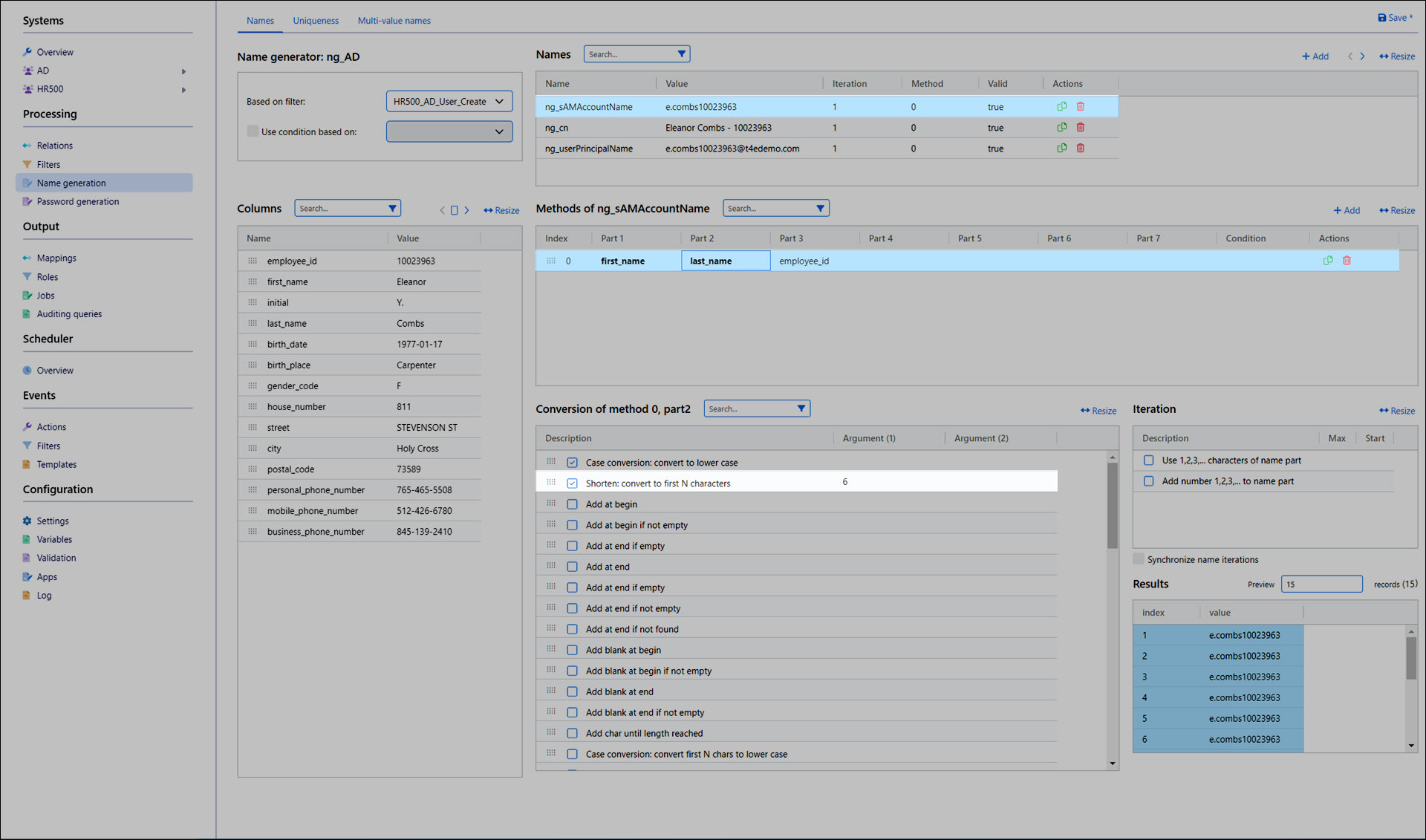Enable Add number 1,2,3 to name part
1426x840 pixels.
[x=1149, y=481]
